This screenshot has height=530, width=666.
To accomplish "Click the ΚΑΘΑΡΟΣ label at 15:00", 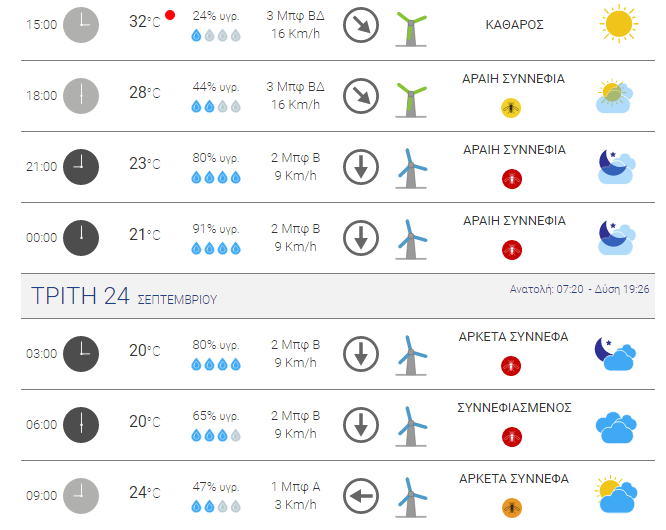I will [x=514, y=25].
